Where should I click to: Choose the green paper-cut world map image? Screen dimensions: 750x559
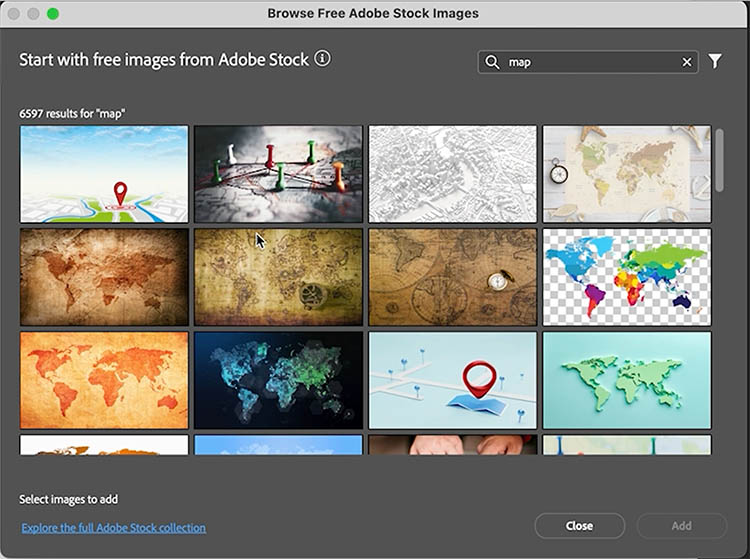(627, 380)
